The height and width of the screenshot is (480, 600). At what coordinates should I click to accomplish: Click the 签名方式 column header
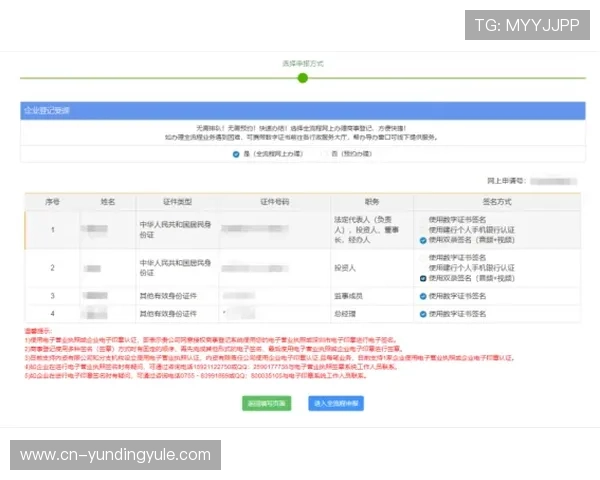click(x=497, y=202)
